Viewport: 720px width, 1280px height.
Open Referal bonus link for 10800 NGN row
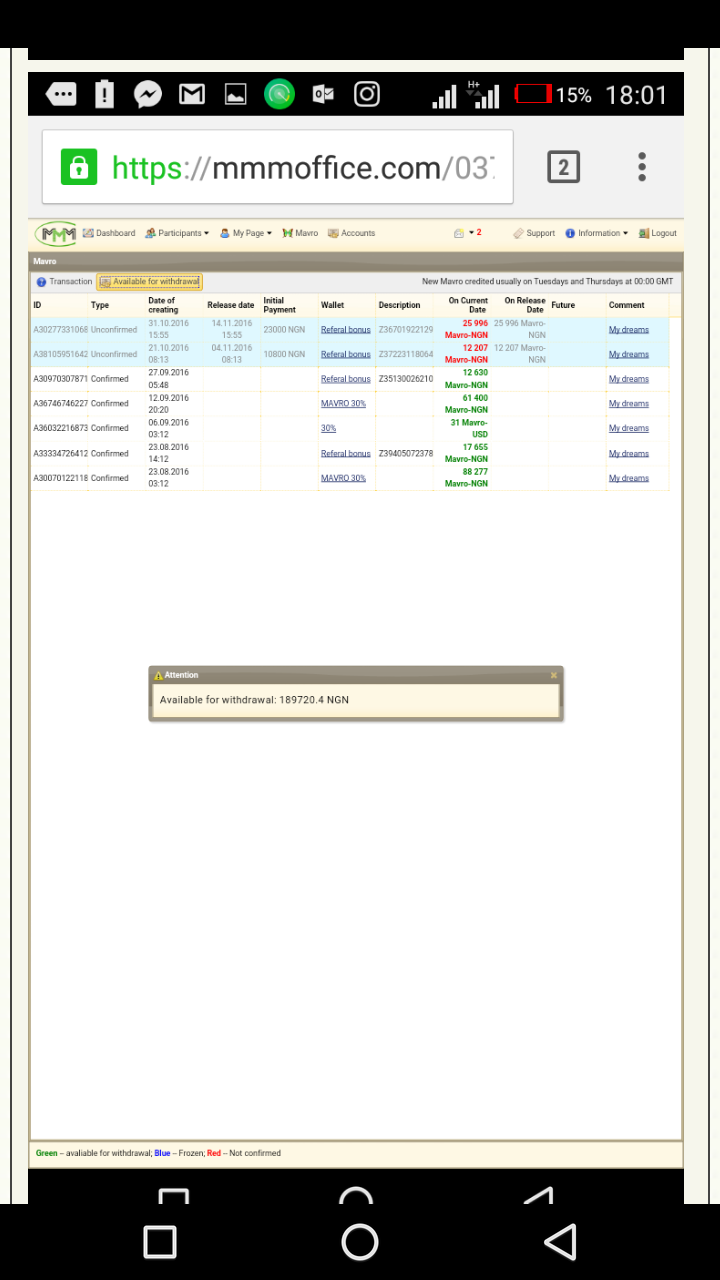point(345,354)
